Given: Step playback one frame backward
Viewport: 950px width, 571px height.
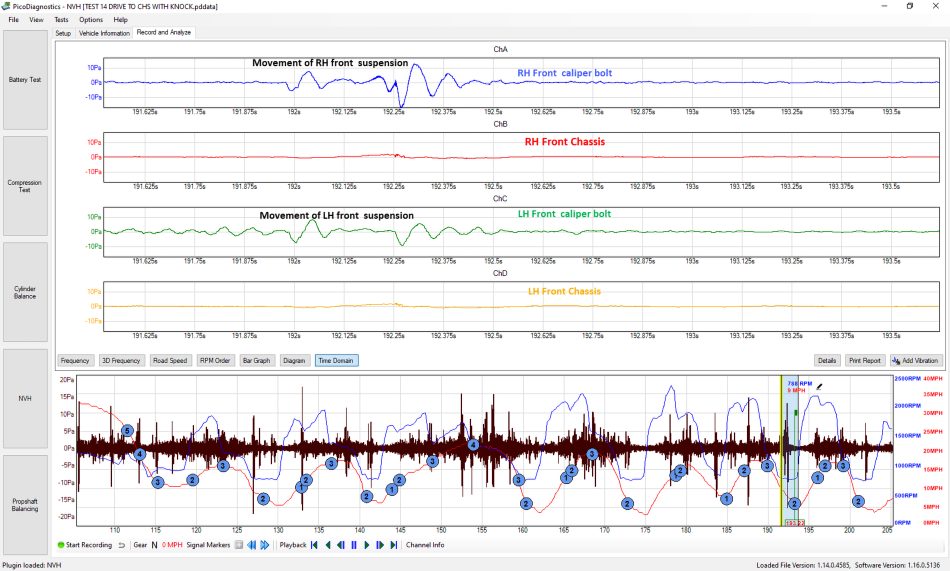Looking at the screenshot, I should [341, 545].
